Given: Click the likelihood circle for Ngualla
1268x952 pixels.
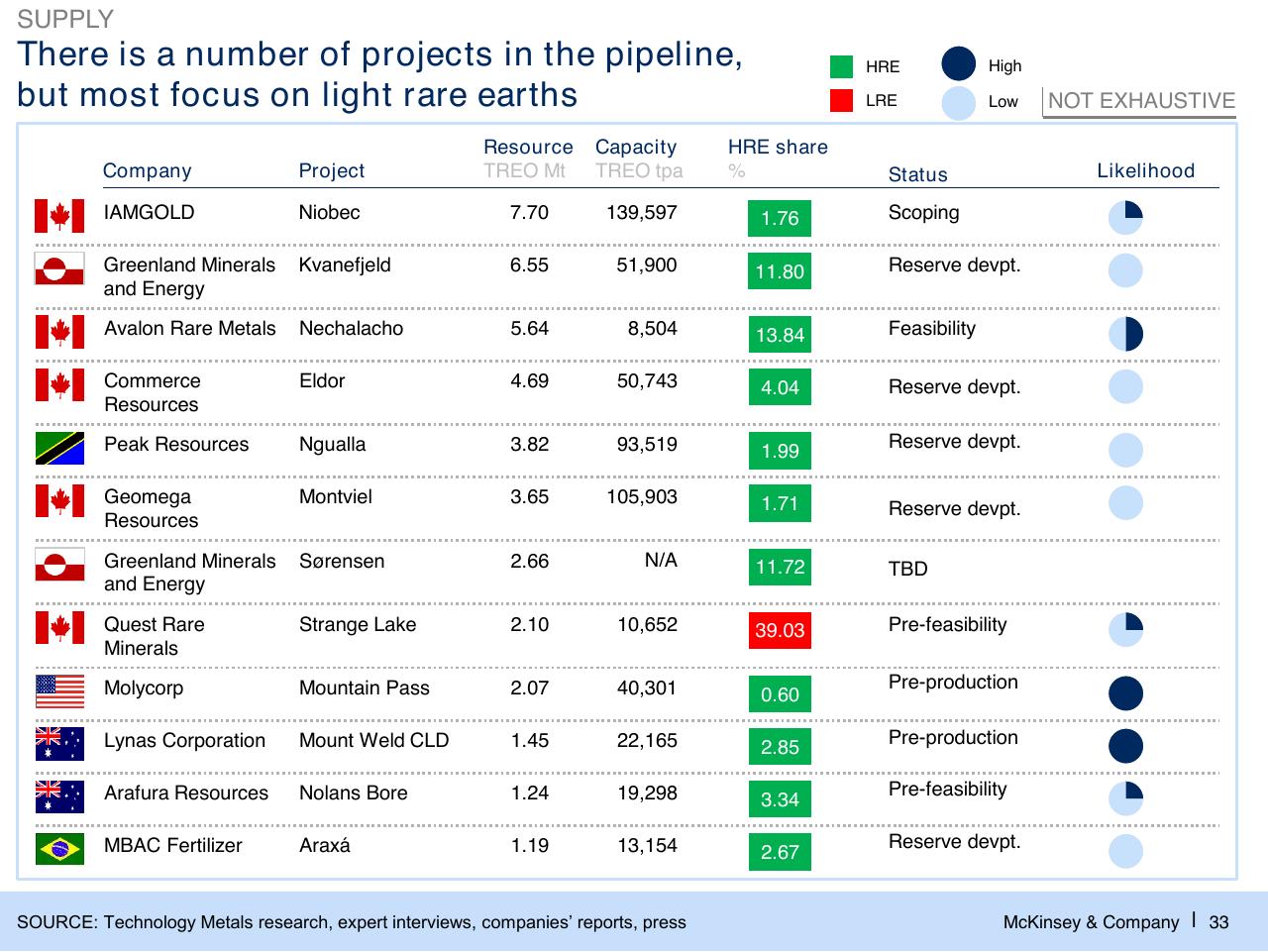Looking at the screenshot, I should click(1125, 450).
